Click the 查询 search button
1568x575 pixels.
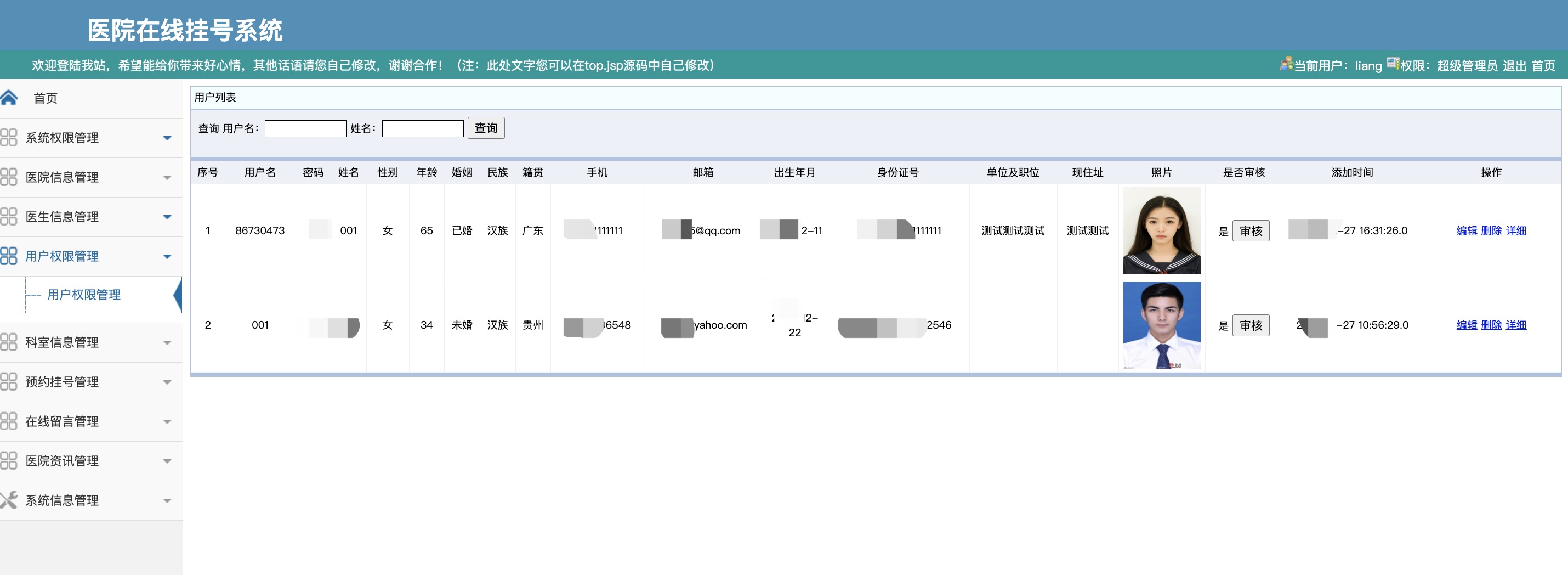[486, 128]
